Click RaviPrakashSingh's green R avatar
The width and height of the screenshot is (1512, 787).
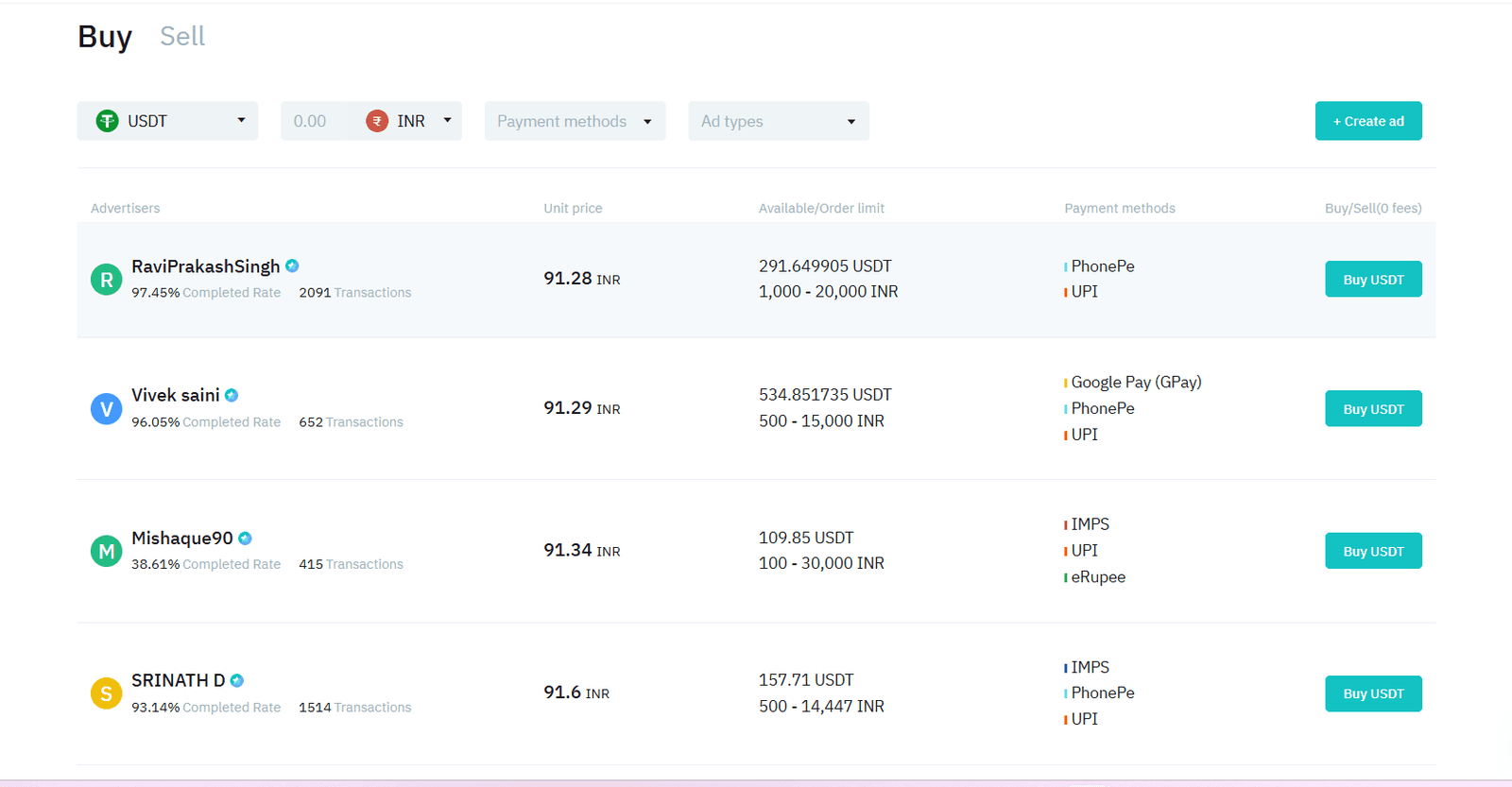click(106, 280)
